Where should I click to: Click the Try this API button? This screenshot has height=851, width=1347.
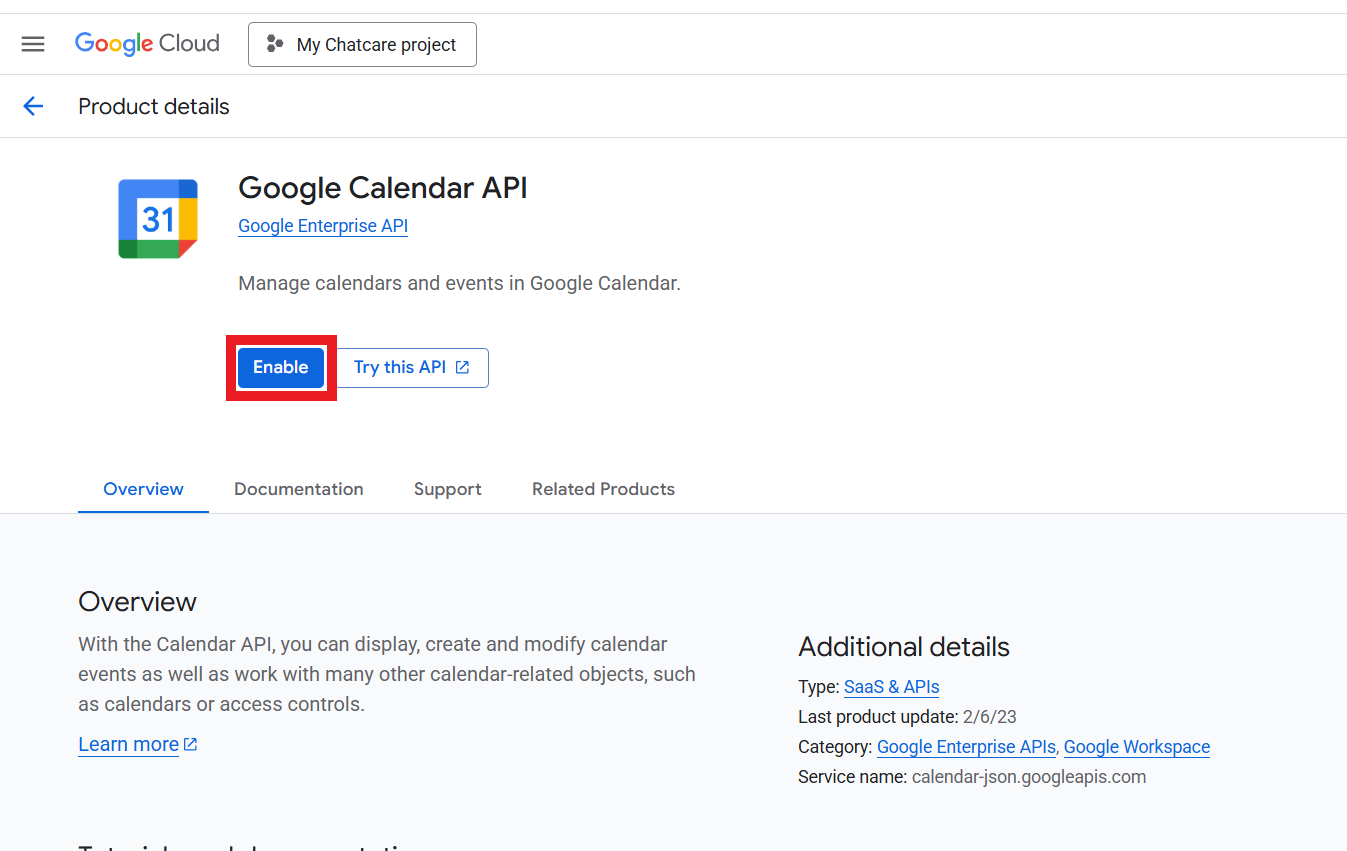pos(412,368)
